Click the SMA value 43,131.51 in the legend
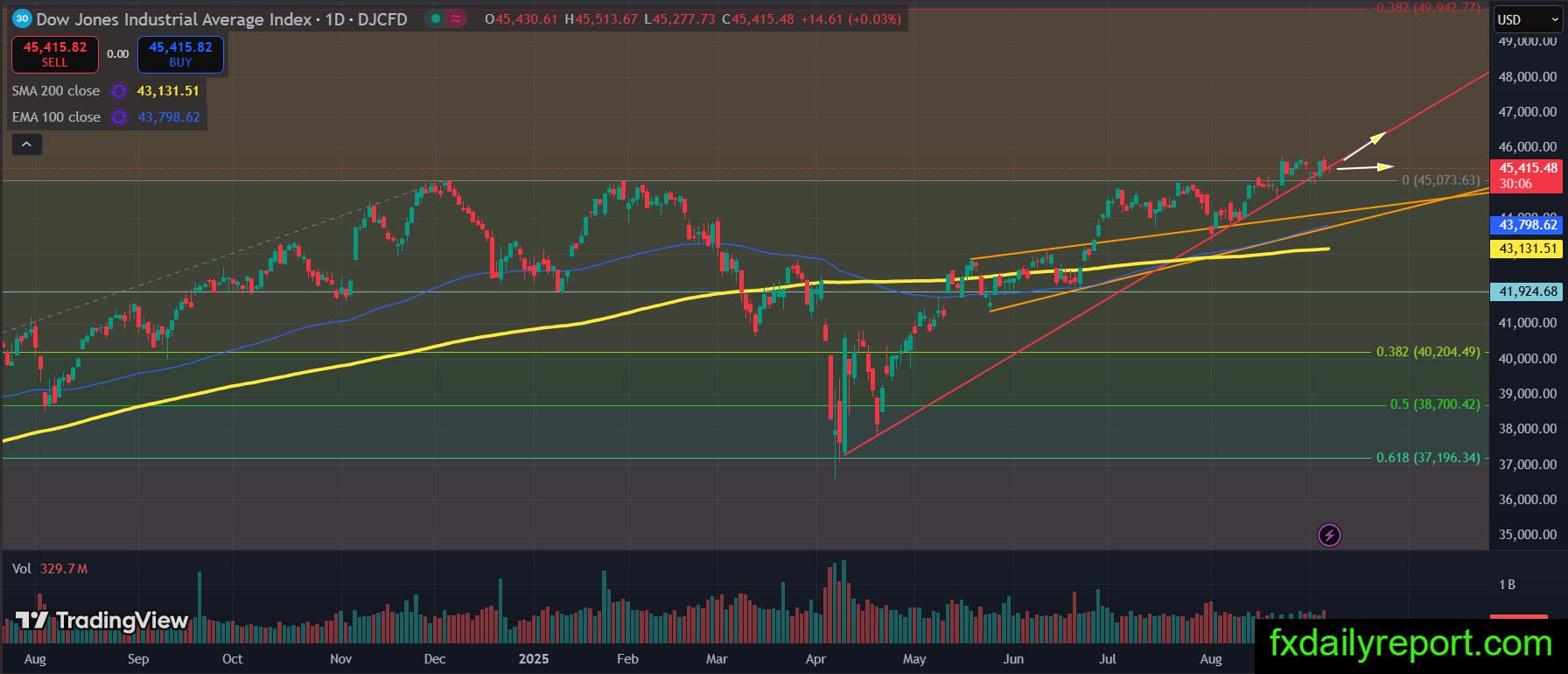This screenshot has width=1568, height=674. [x=168, y=91]
